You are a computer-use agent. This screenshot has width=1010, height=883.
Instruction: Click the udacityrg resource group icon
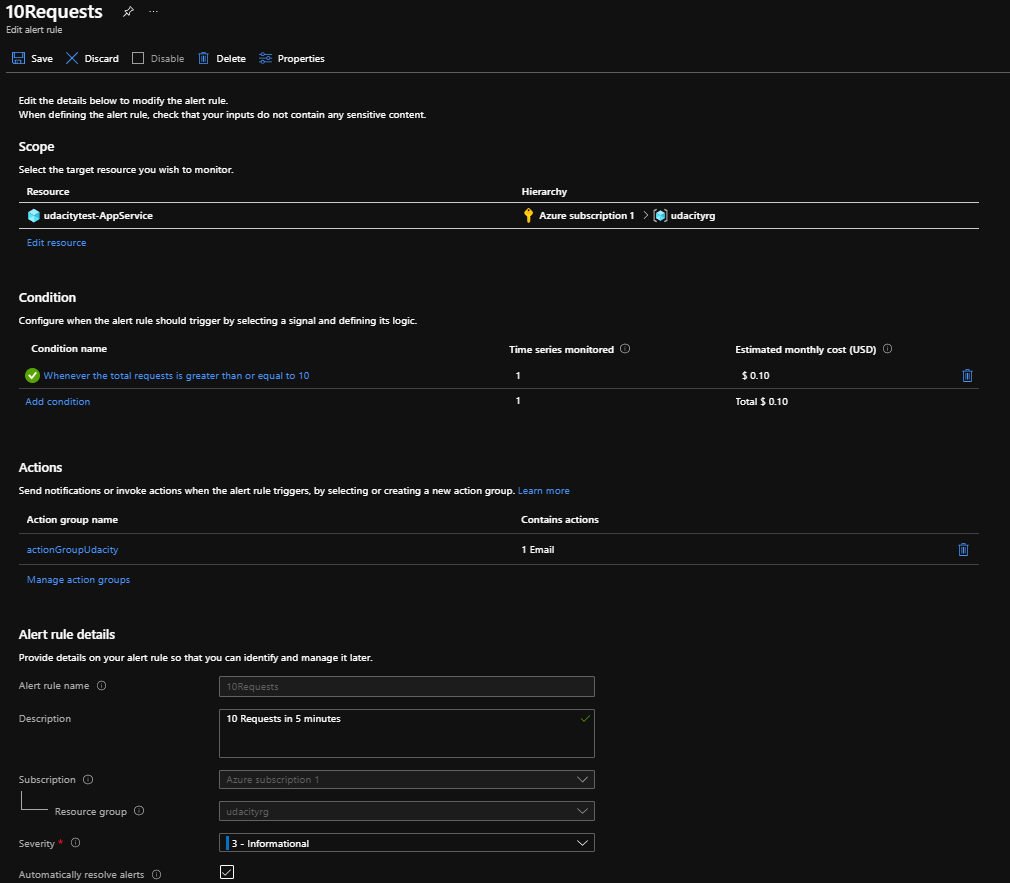pos(660,216)
